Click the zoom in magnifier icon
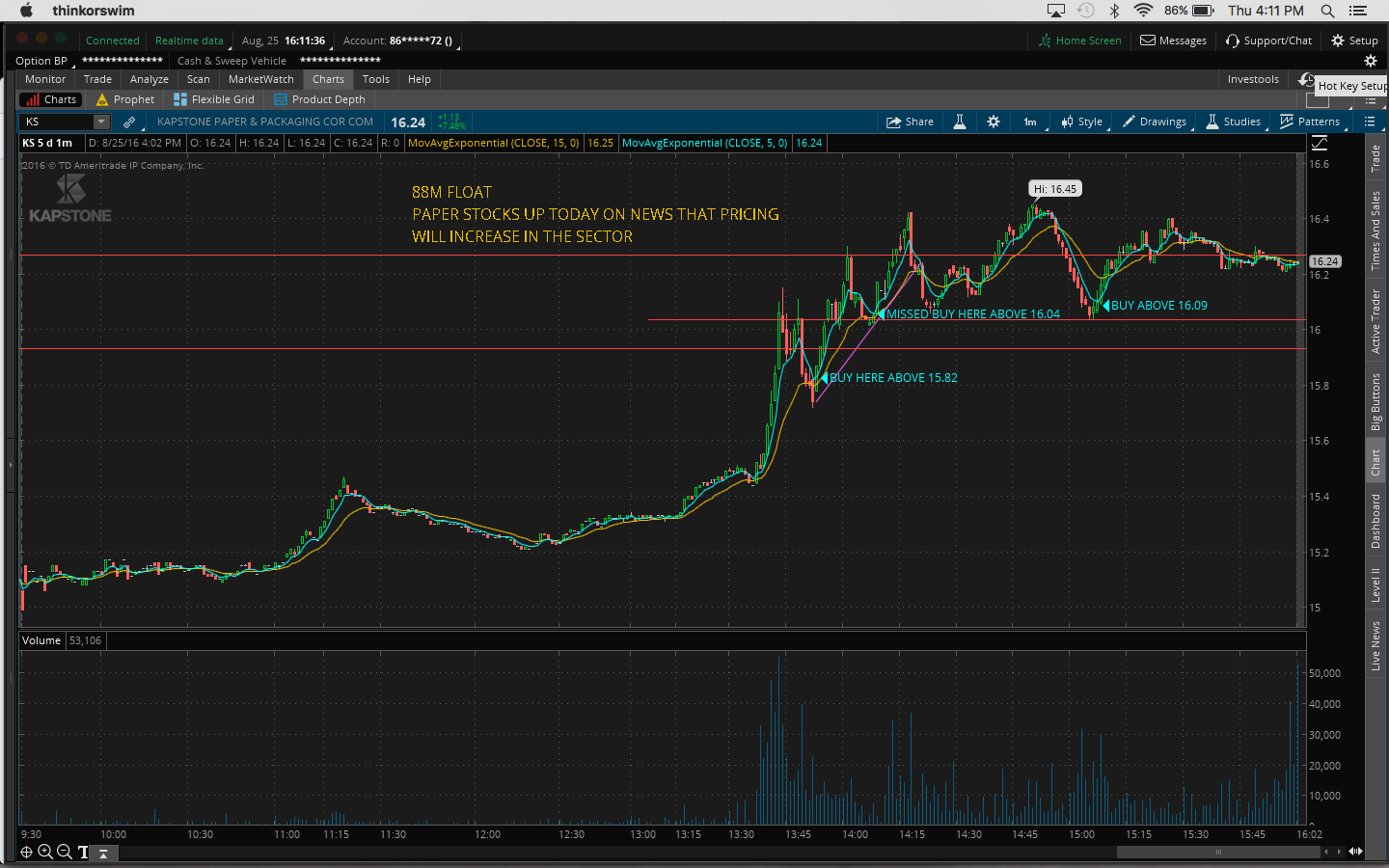Screen dimensions: 1389x868 click(x=45, y=852)
